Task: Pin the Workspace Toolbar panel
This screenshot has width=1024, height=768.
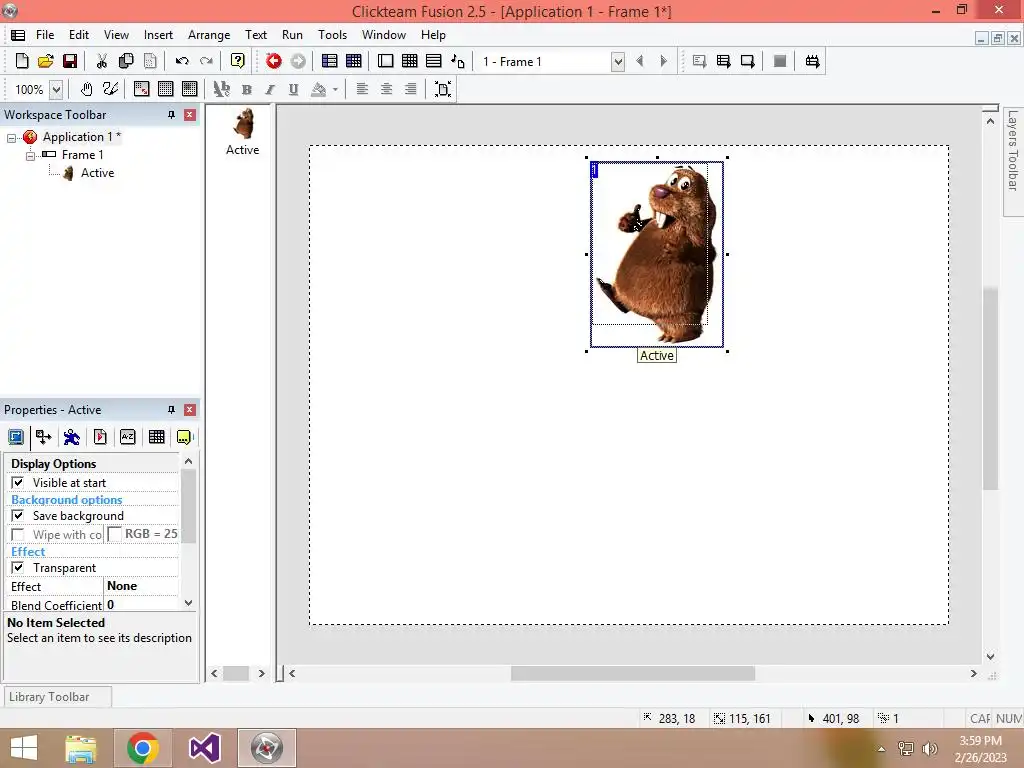Action: (171, 115)
